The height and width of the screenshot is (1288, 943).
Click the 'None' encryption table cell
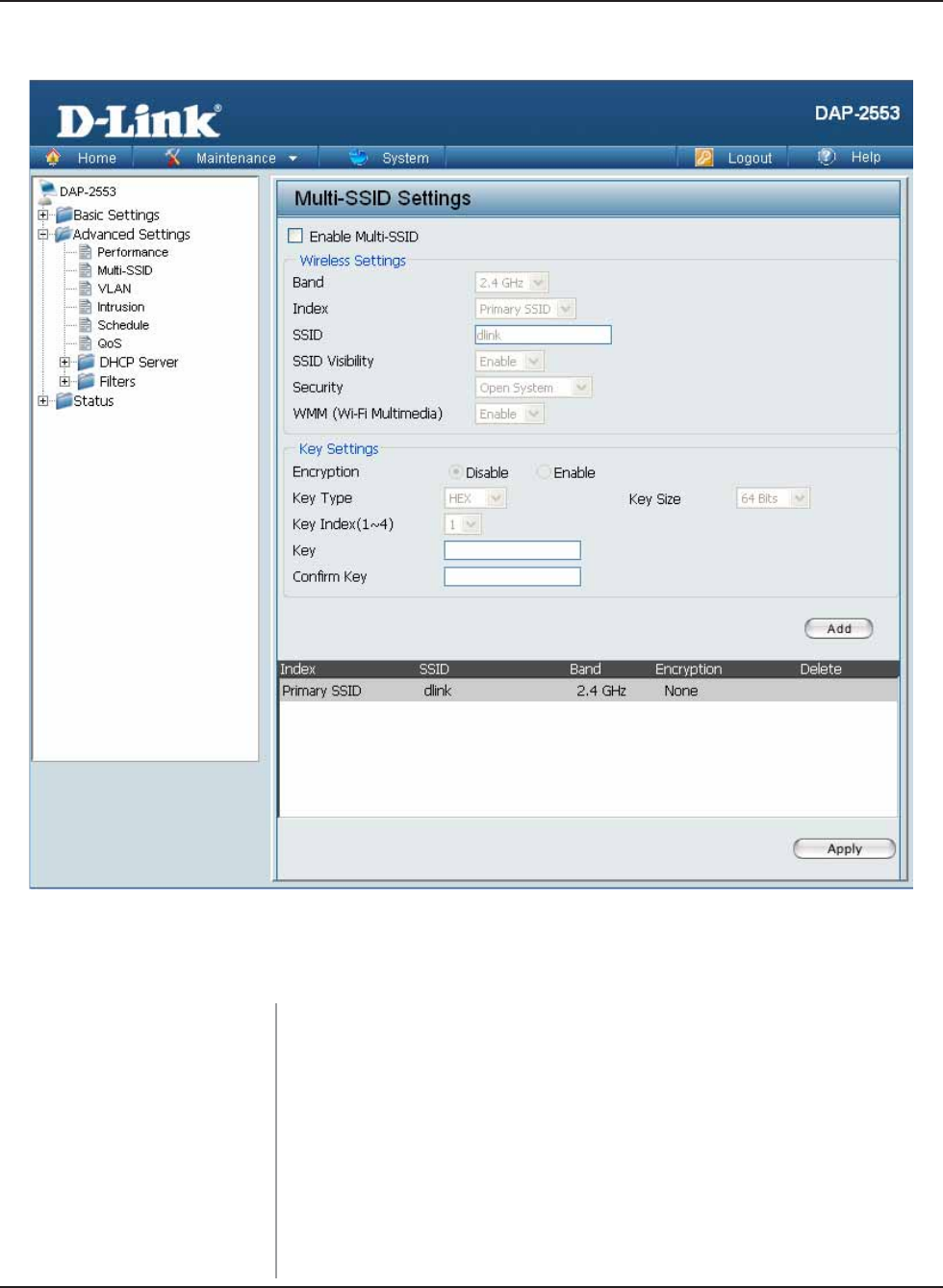point(681,691)
